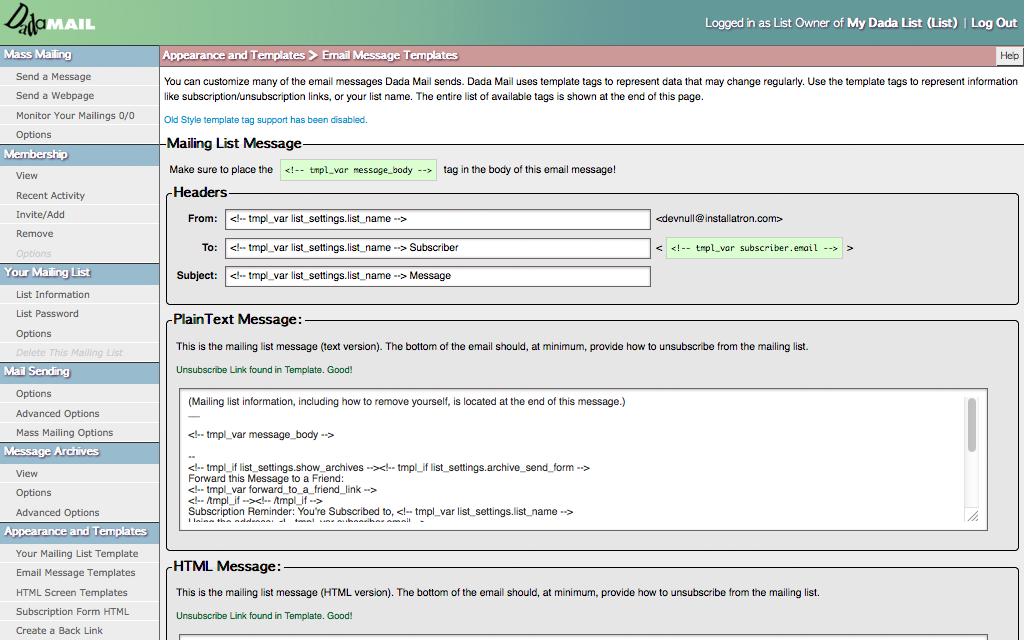Click into the To header field
The width and height of the screenshot is (1024, 640).
pyautogui.click(x=438, y=247)
